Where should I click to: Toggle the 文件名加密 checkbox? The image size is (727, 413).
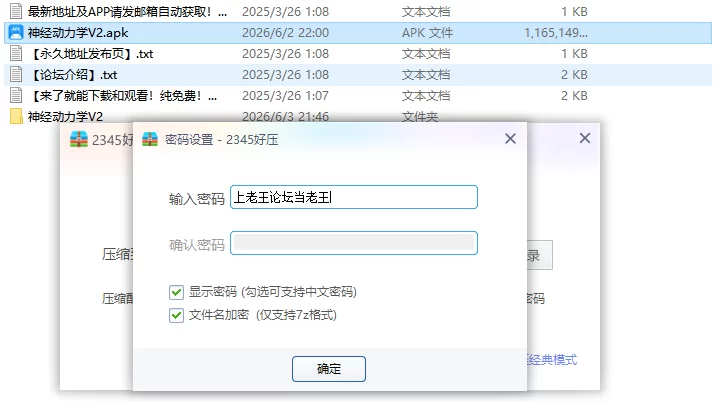(x=176, y=315)
